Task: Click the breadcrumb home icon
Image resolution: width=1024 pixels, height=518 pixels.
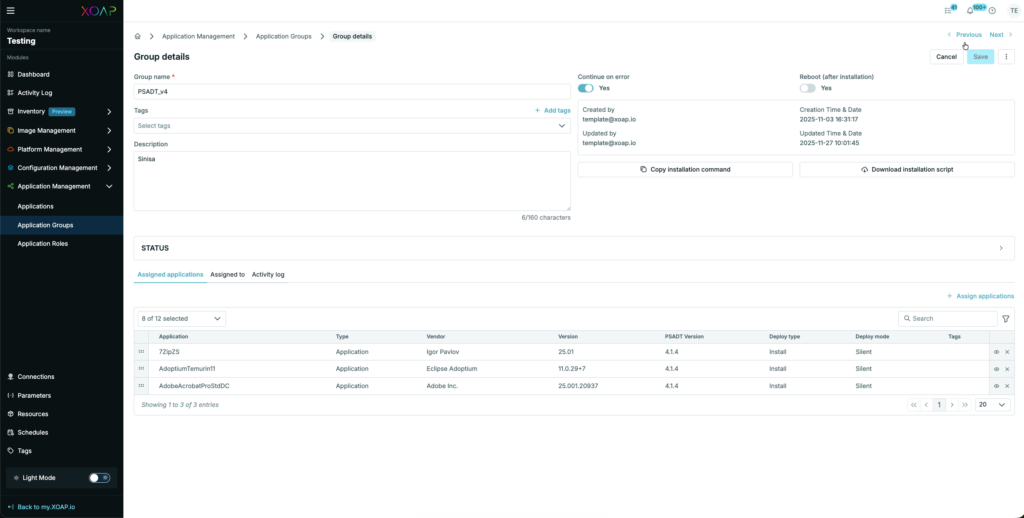Action: click(x=138, y=36)
